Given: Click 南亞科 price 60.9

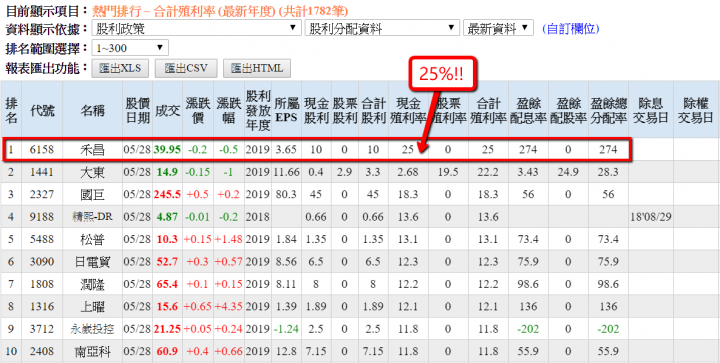Looking at the screenshot, I should (167, 352).
